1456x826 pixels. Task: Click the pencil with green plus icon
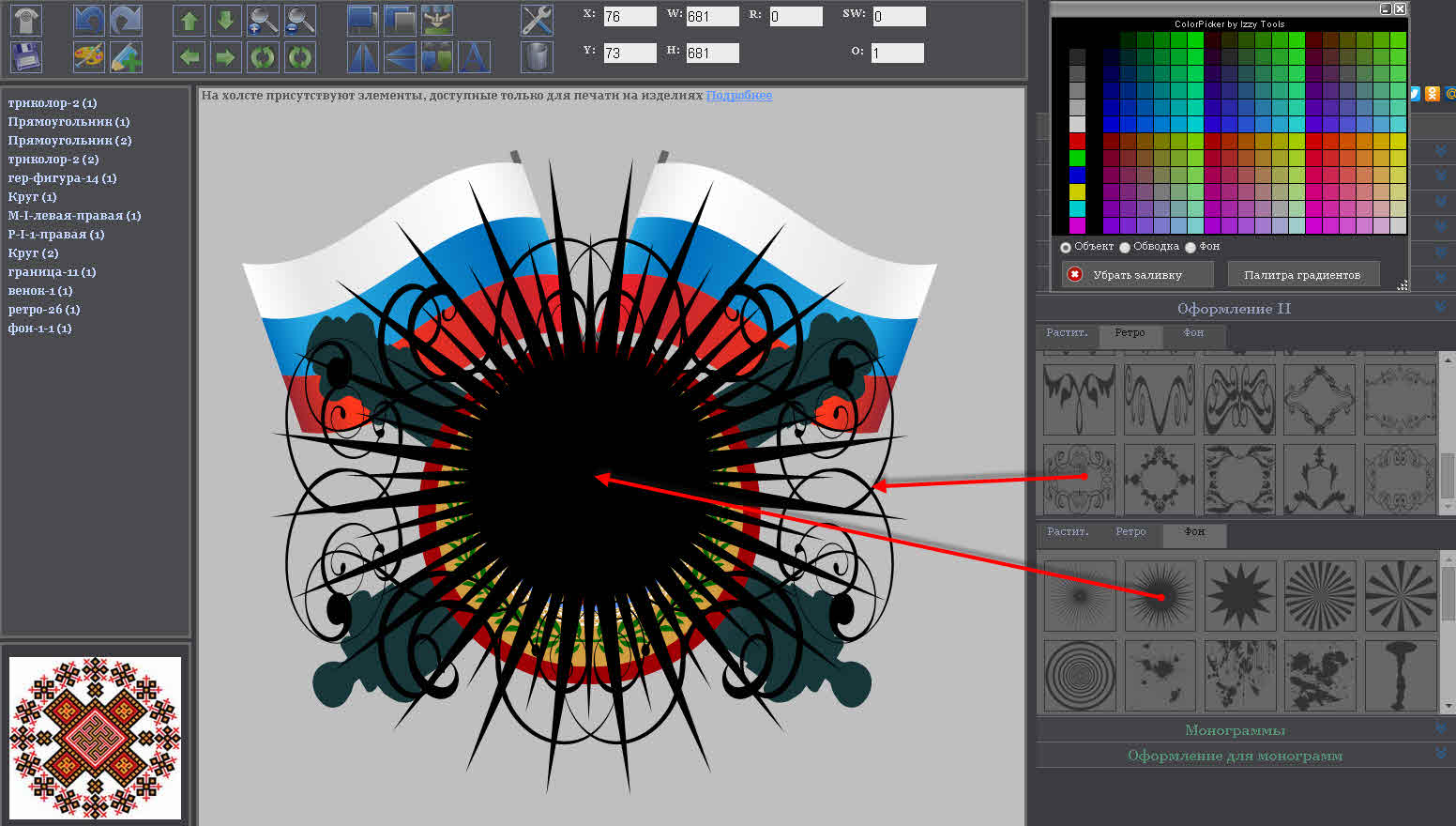click(127, 57)
